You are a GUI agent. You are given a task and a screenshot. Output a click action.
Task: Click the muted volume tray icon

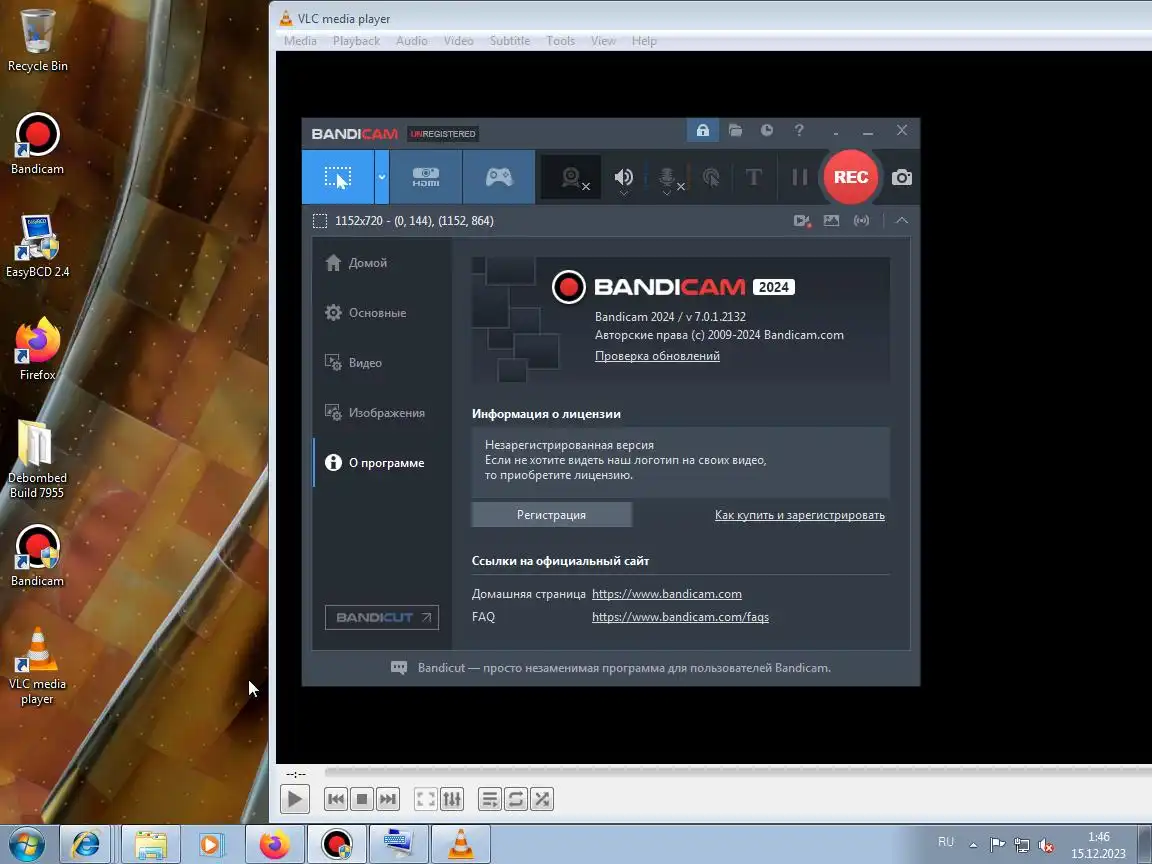point(1046,845)
